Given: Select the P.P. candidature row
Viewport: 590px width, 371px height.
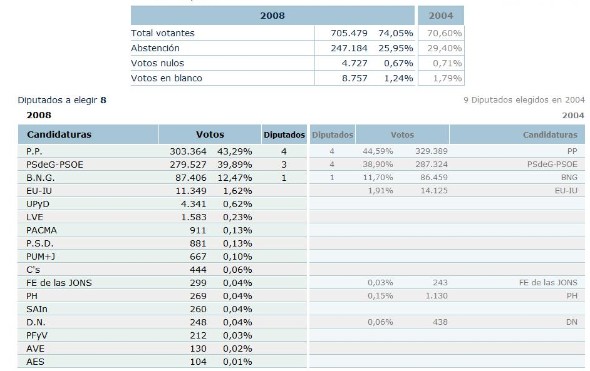Looking at the screenshot, I should (162, 151).
